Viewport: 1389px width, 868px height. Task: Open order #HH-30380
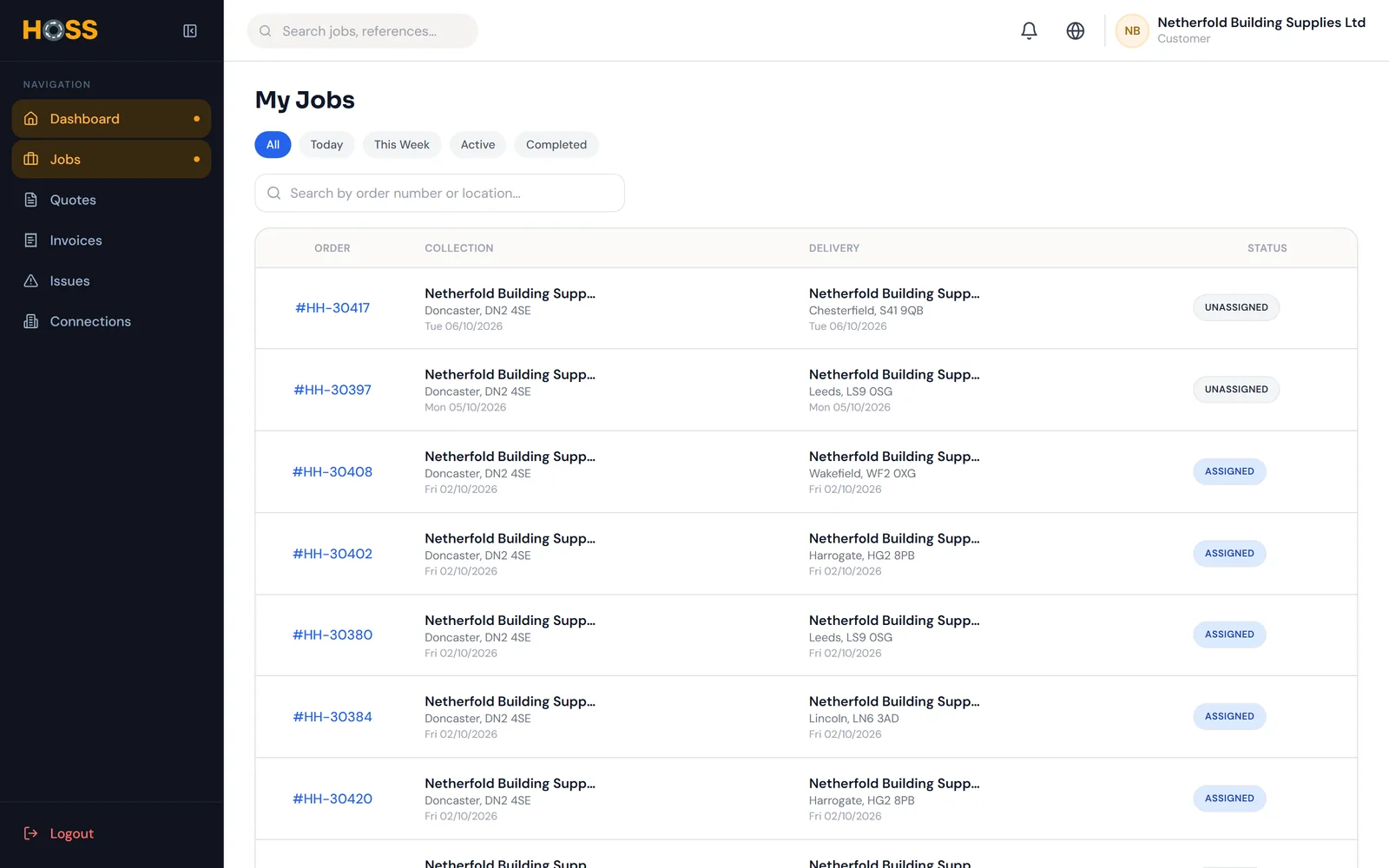332,635
